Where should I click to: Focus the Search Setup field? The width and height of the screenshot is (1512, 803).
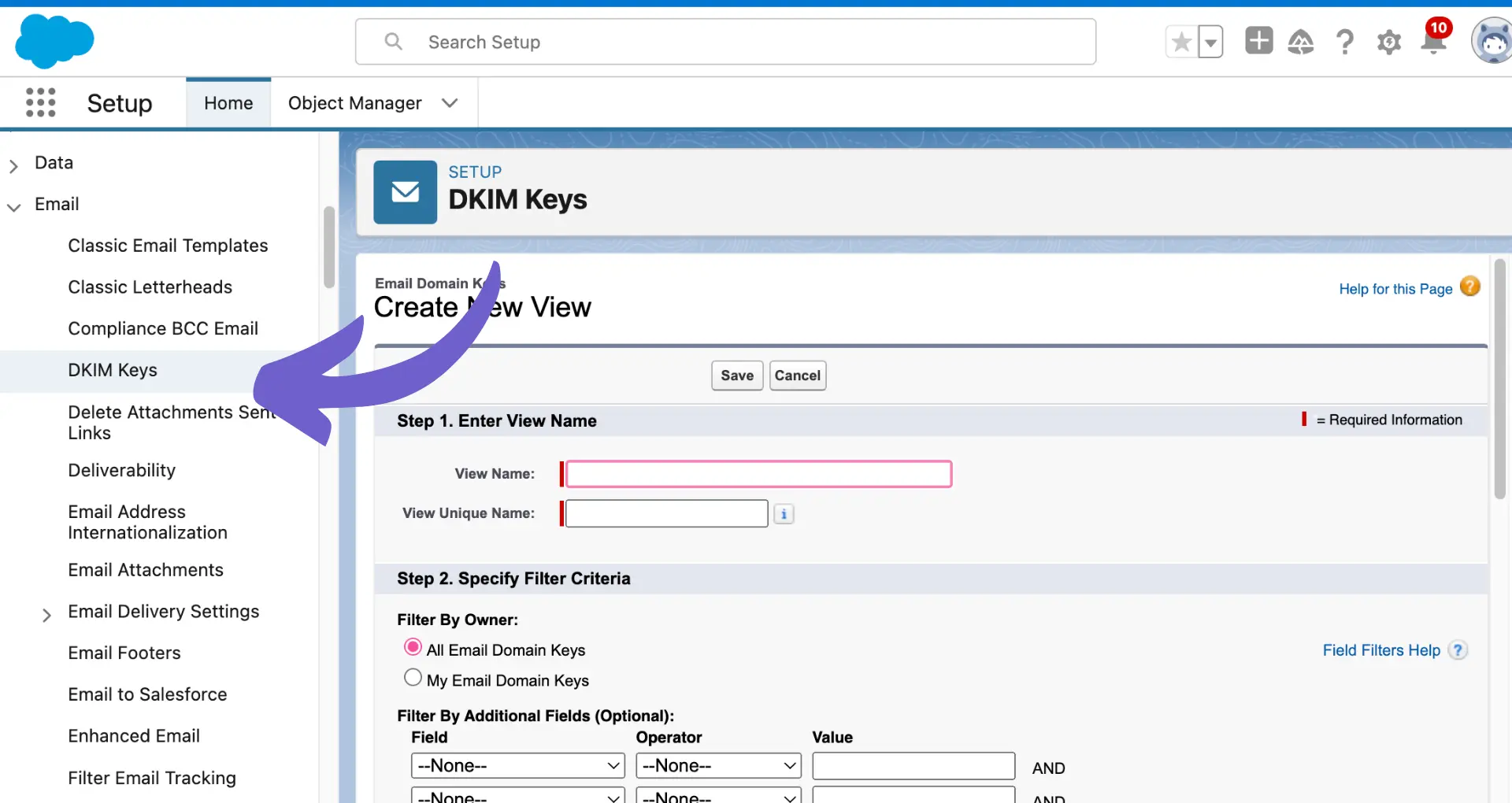tap(725, 42)
